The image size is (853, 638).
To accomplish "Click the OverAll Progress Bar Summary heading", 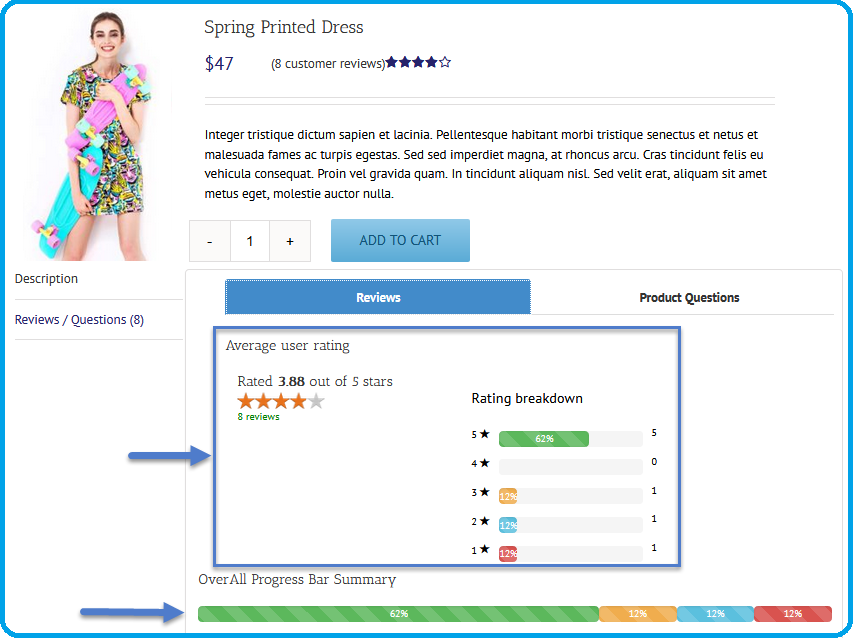I will point(297,580).
